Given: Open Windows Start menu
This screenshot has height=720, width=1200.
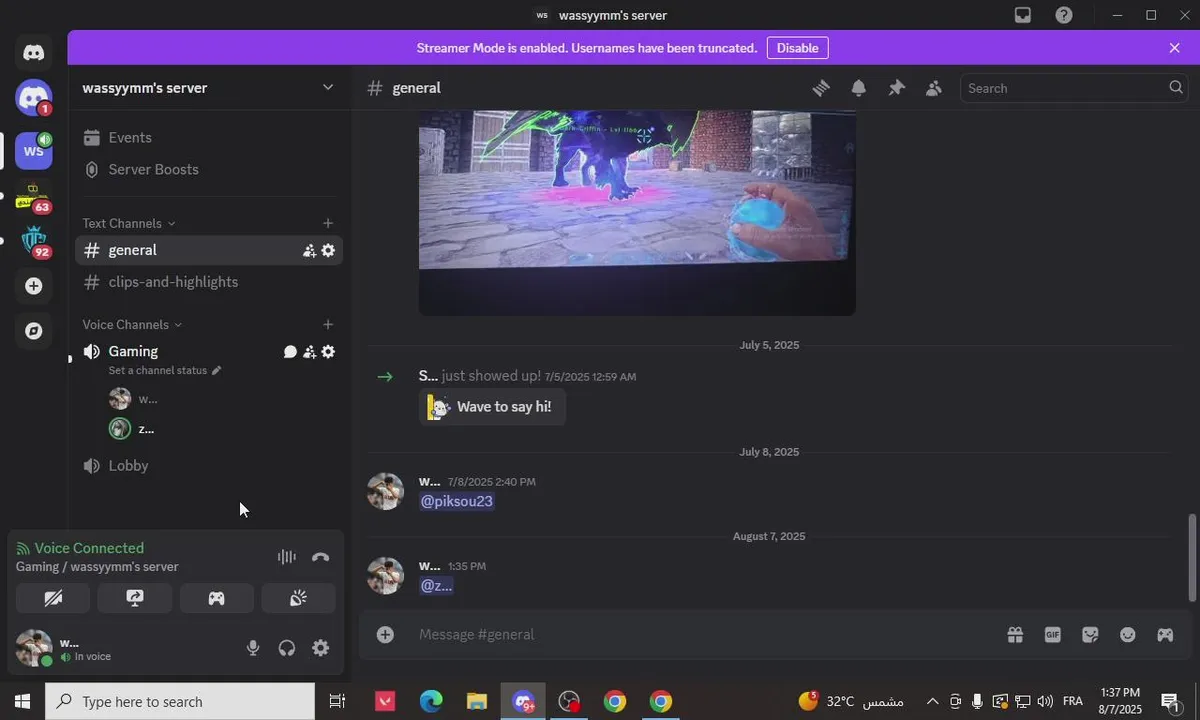Looking at the screenshot, I should (22, 702).
